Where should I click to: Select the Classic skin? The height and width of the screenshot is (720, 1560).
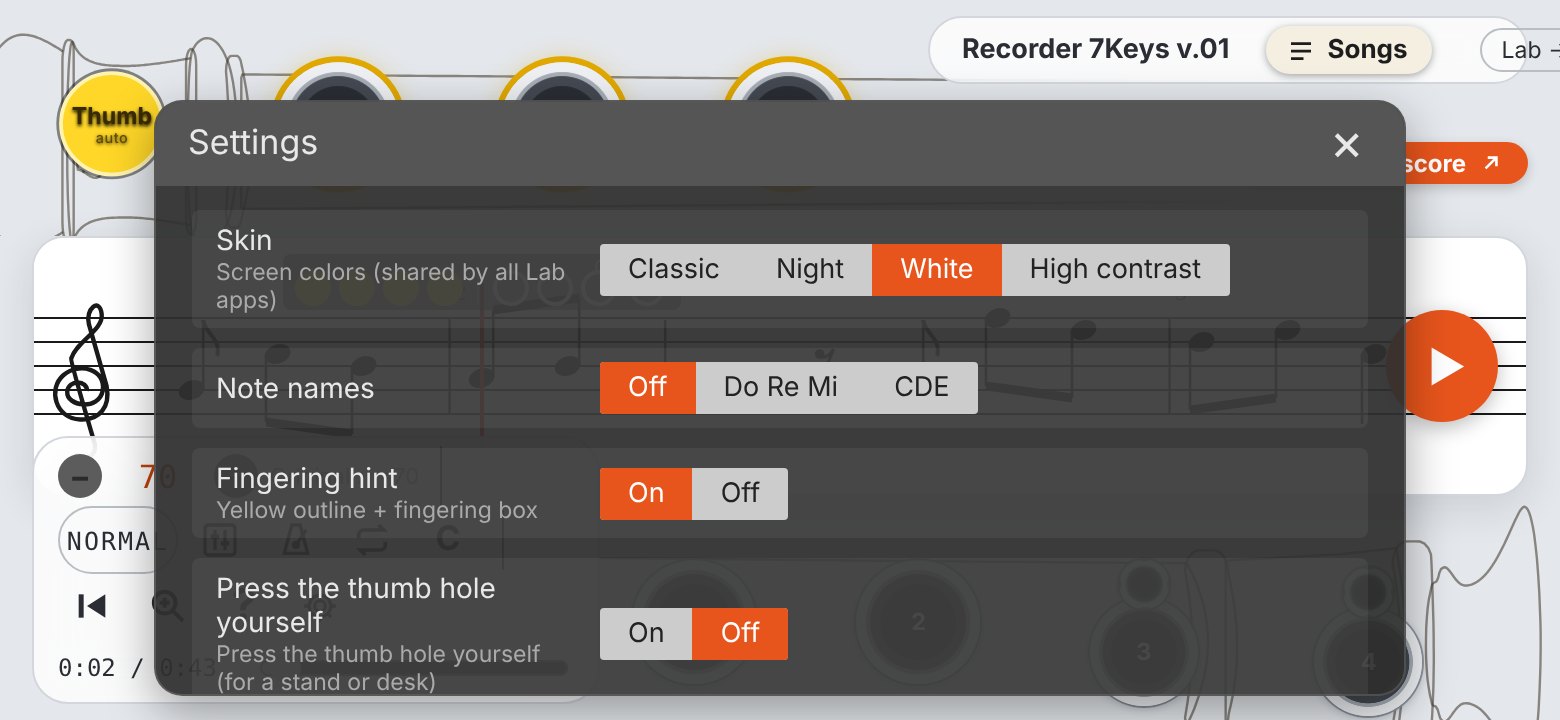(x=674, y=270)
